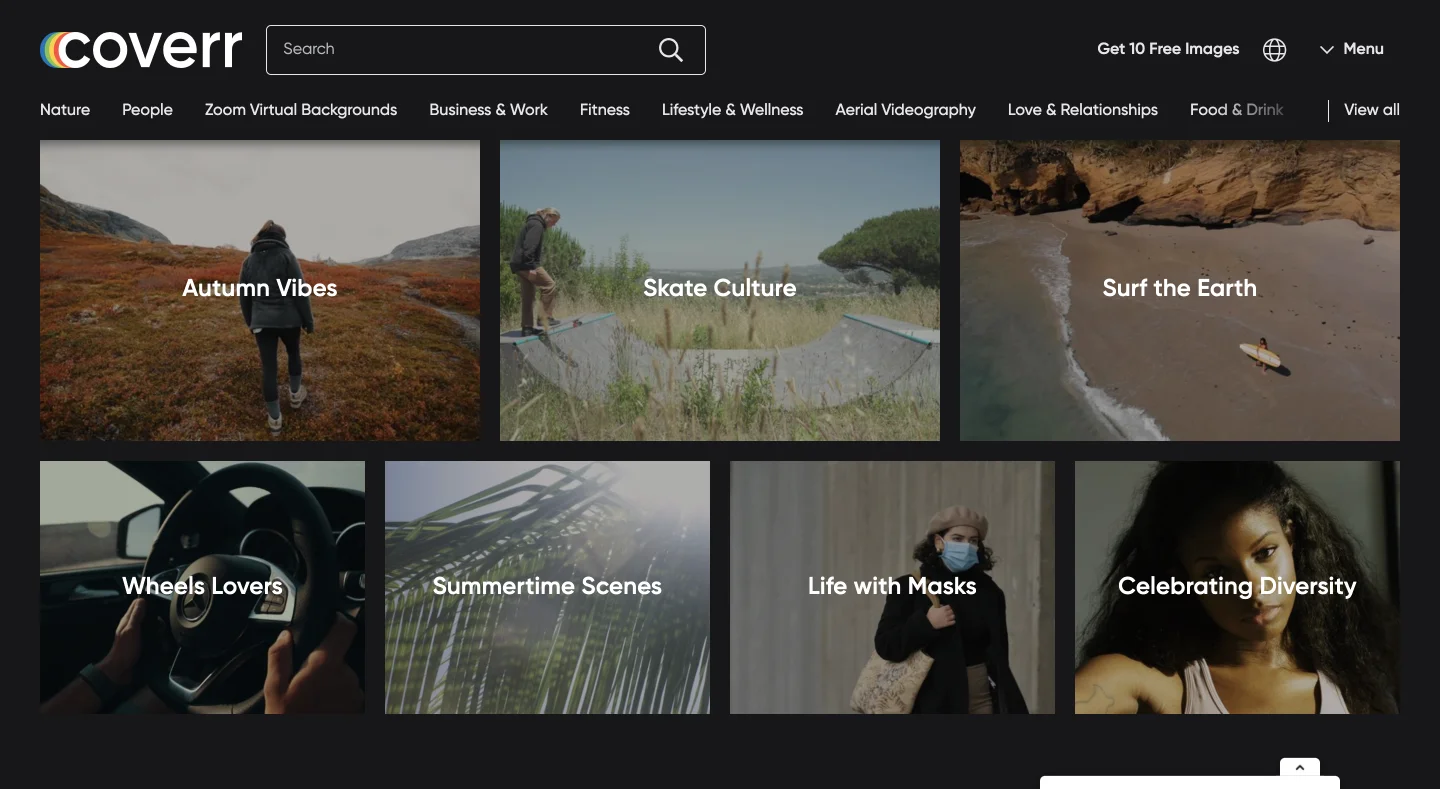Open the globe language selector

point(1274,50)
